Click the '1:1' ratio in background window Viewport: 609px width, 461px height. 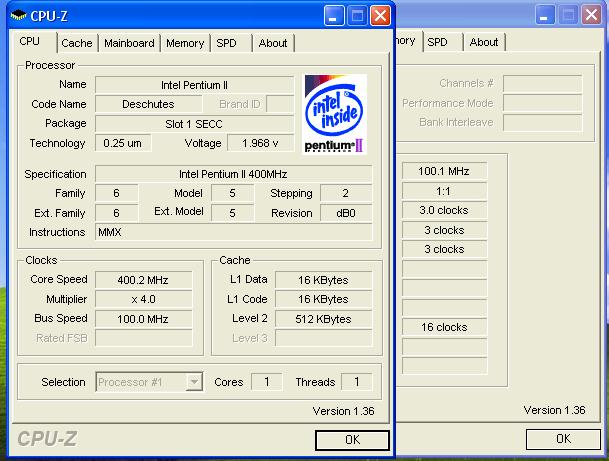click(x=444, y=191)
